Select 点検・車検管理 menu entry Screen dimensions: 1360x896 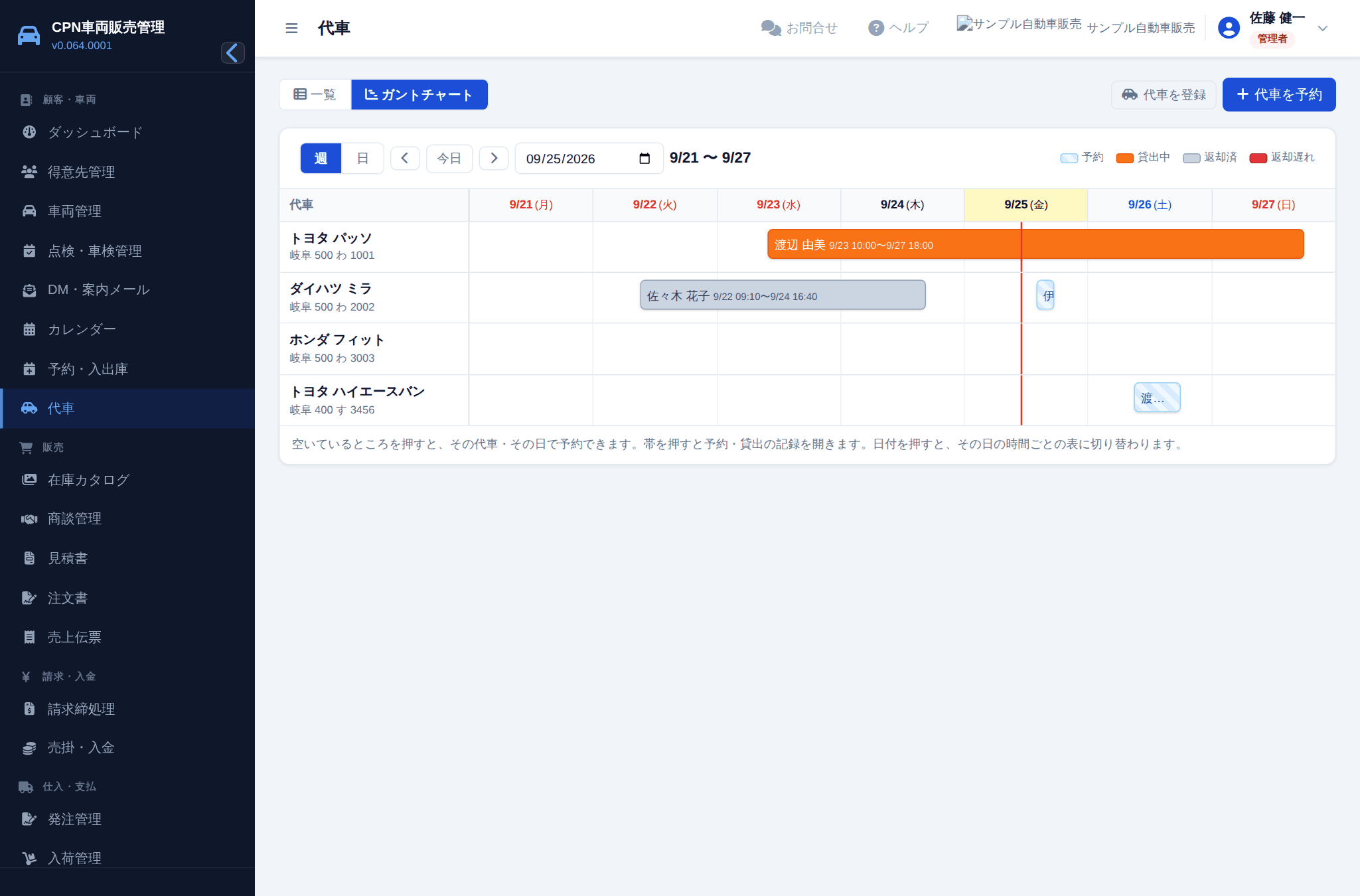tap(127, 251)
